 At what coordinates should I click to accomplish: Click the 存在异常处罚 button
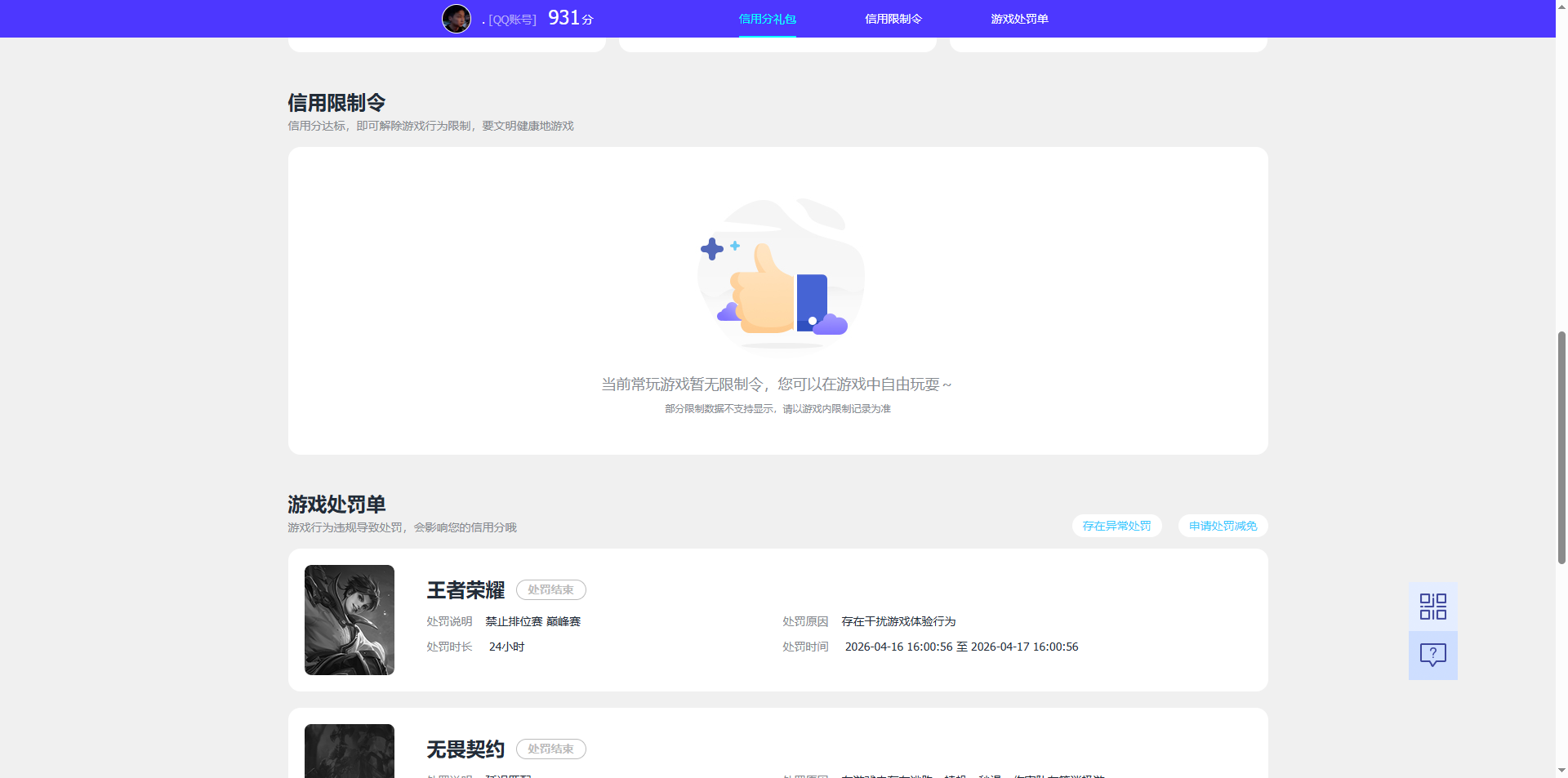coord(1116,526)
